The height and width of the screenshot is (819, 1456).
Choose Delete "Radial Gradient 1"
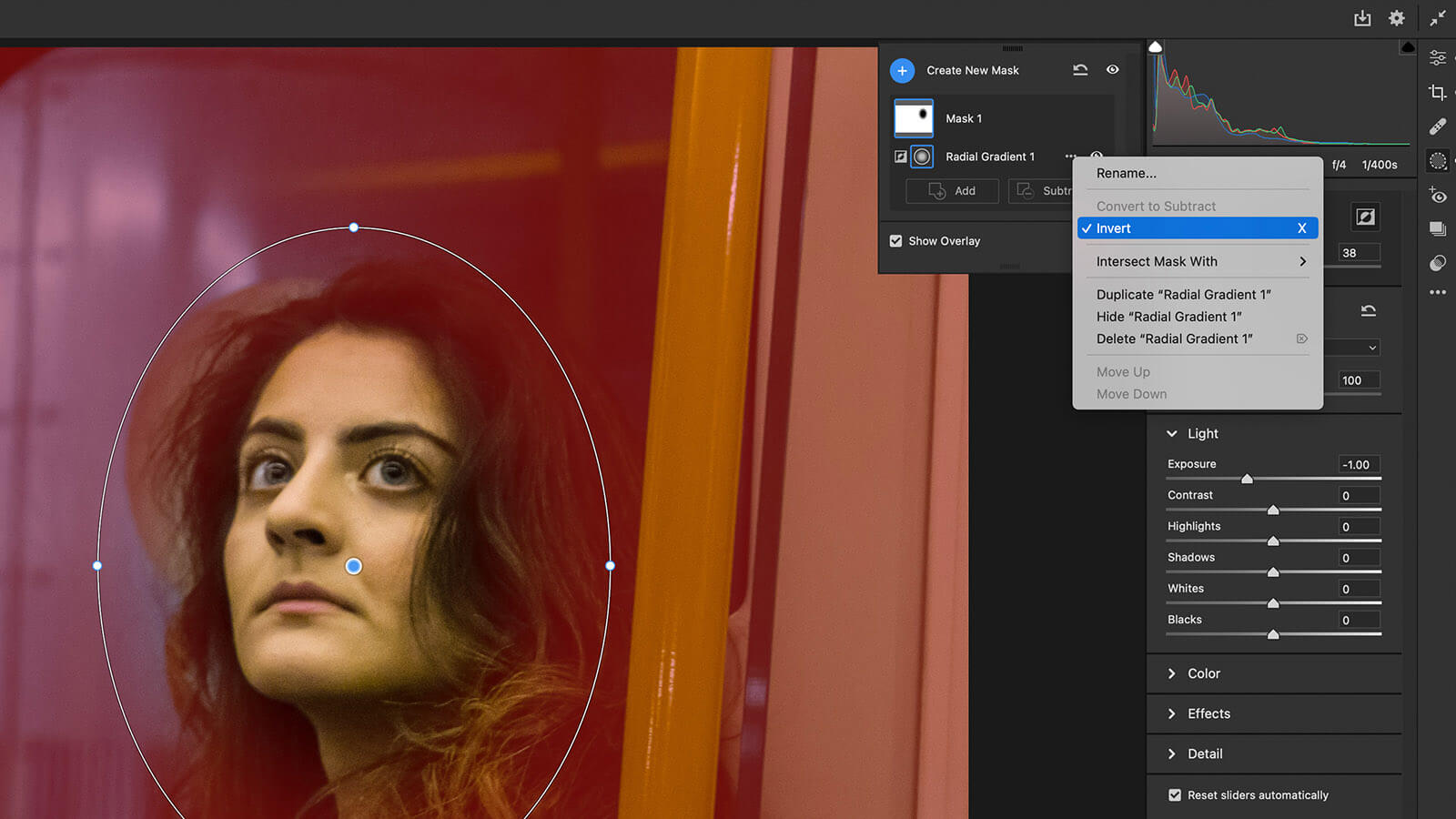1198,339
